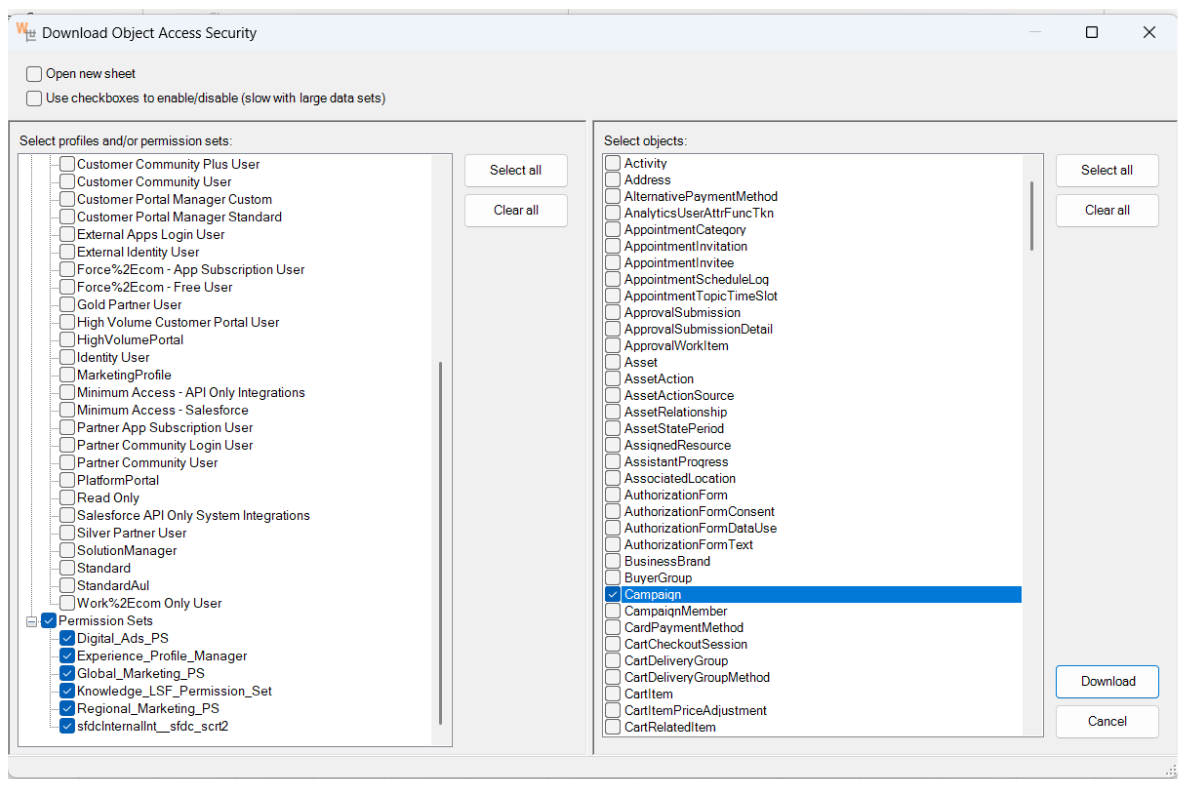1186x790 pixels.
Task: Check the Read Only profile
Action: tap(67, 498)
